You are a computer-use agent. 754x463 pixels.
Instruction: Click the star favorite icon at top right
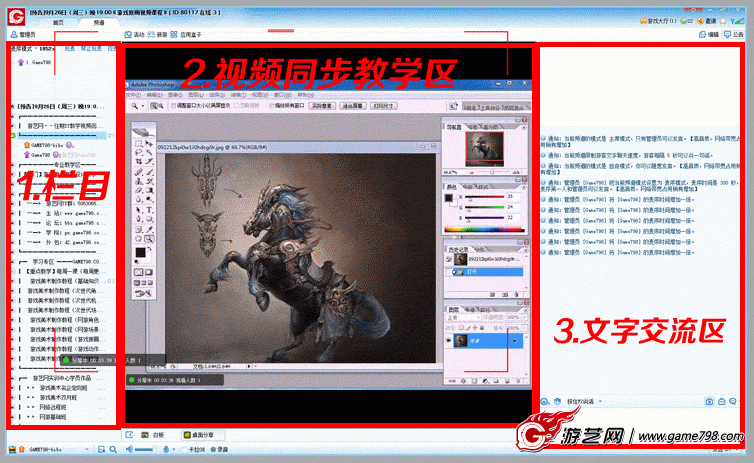point(723,21)
